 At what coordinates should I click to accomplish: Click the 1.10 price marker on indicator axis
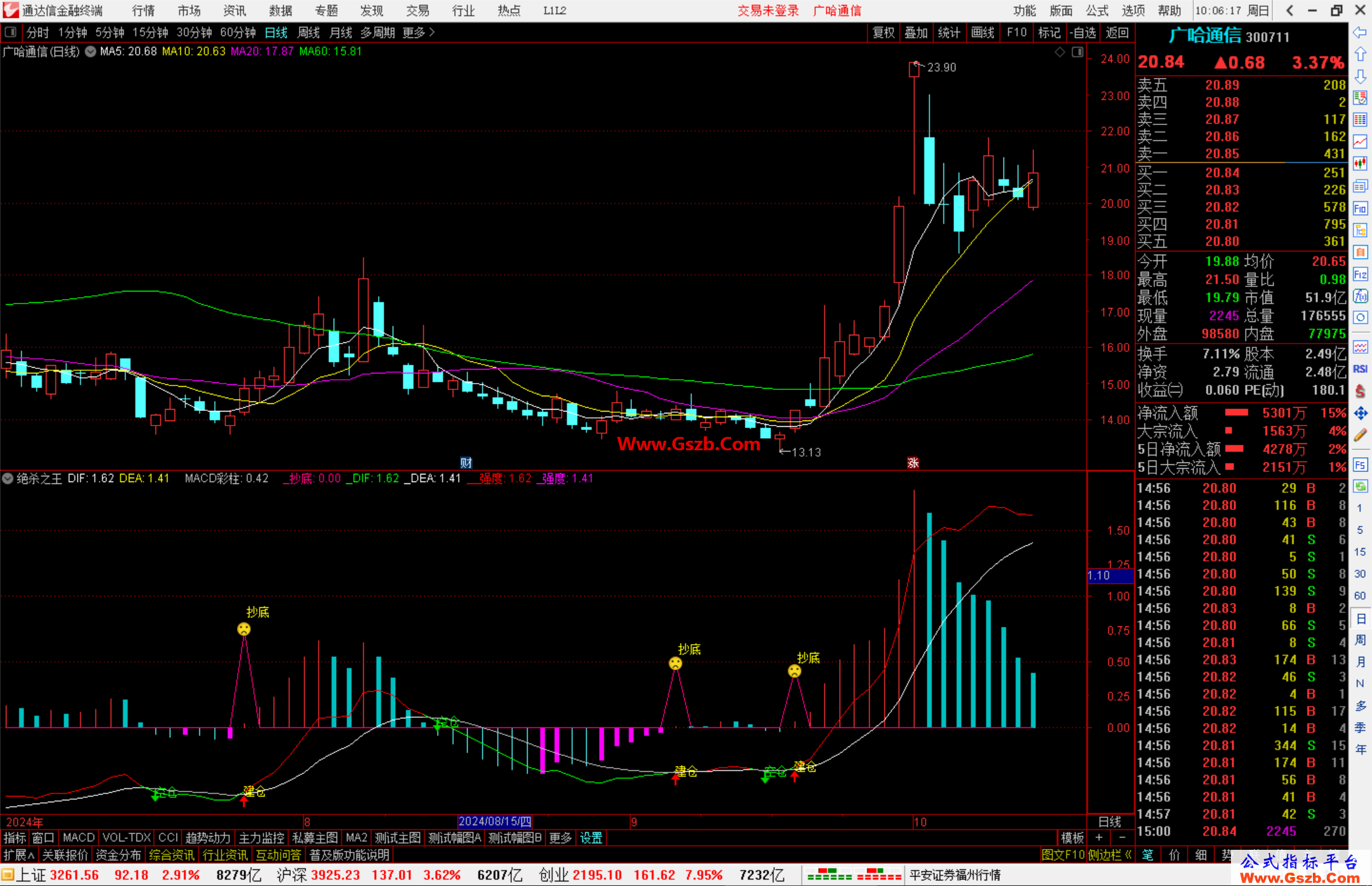pyautogui.click(x=1110, y=575)
